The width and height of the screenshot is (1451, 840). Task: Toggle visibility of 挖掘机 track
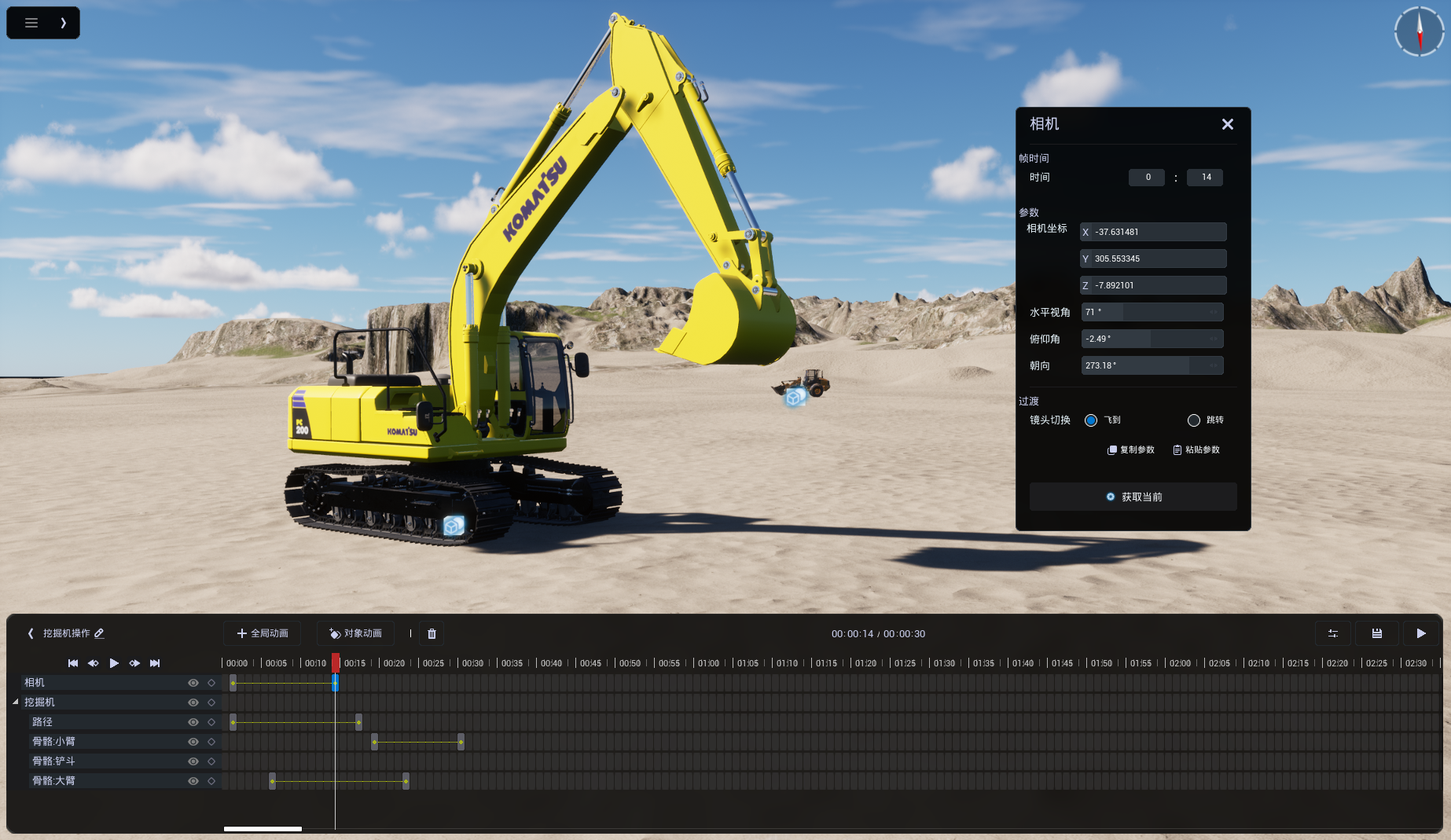[x=193, y=702]
